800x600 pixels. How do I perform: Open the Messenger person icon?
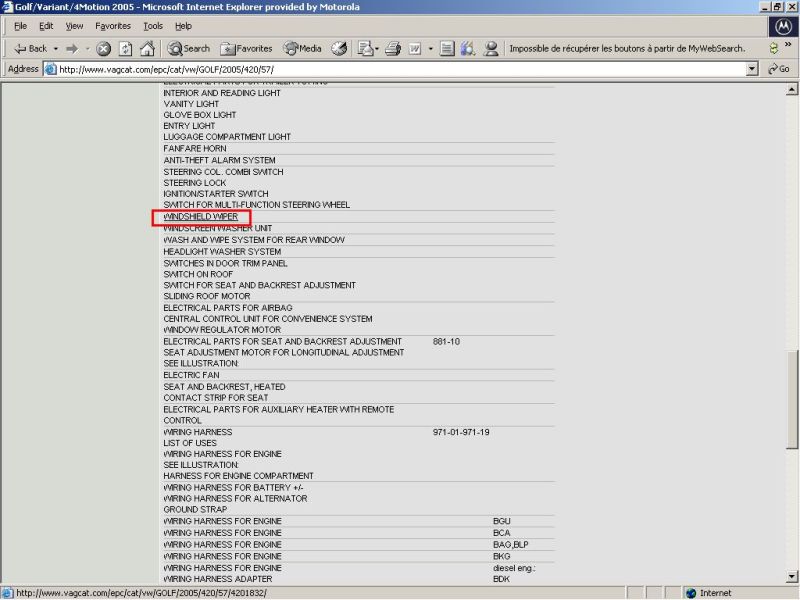[491, 48]
